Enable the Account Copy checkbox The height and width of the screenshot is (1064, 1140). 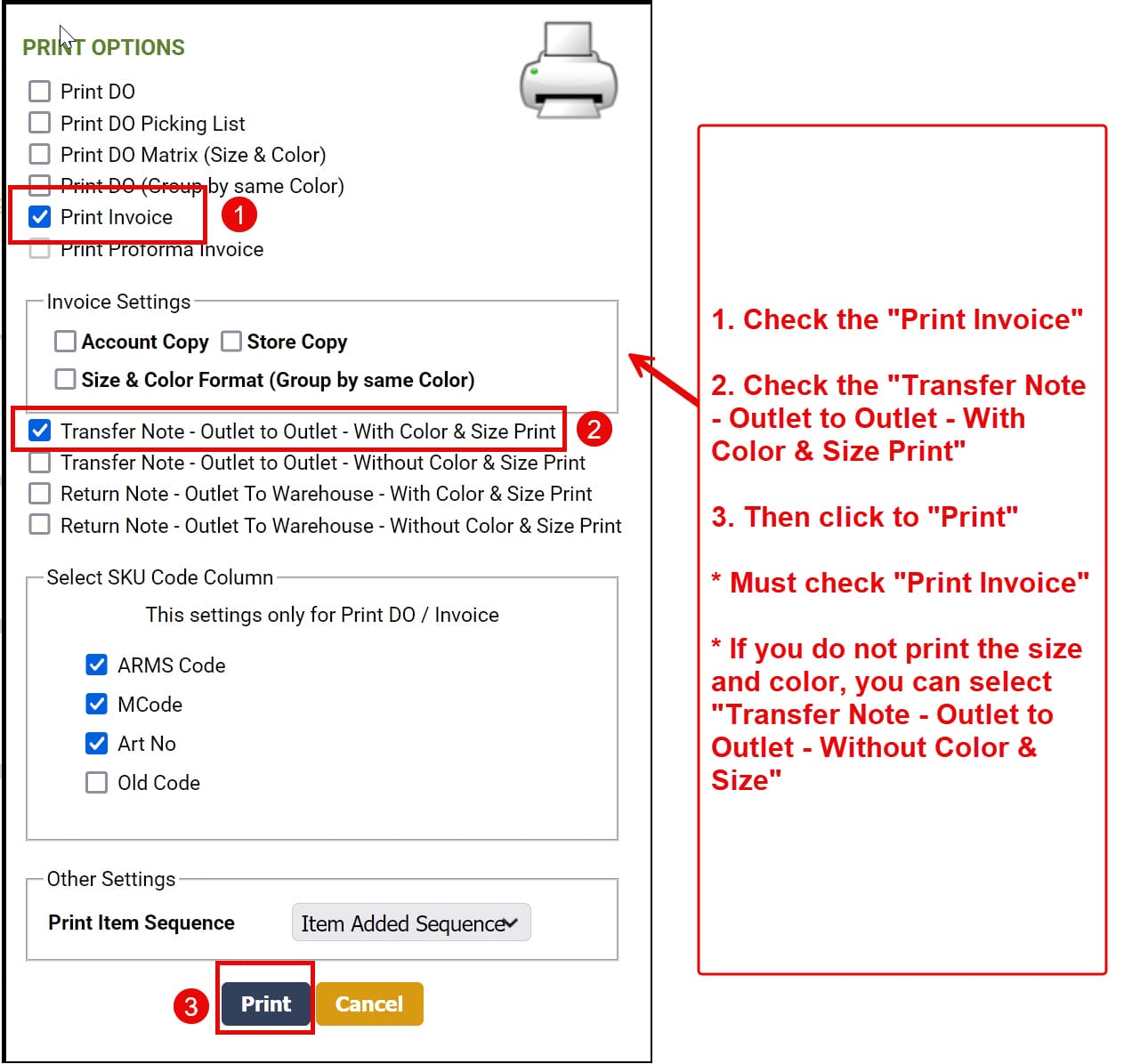click(66, 342)
